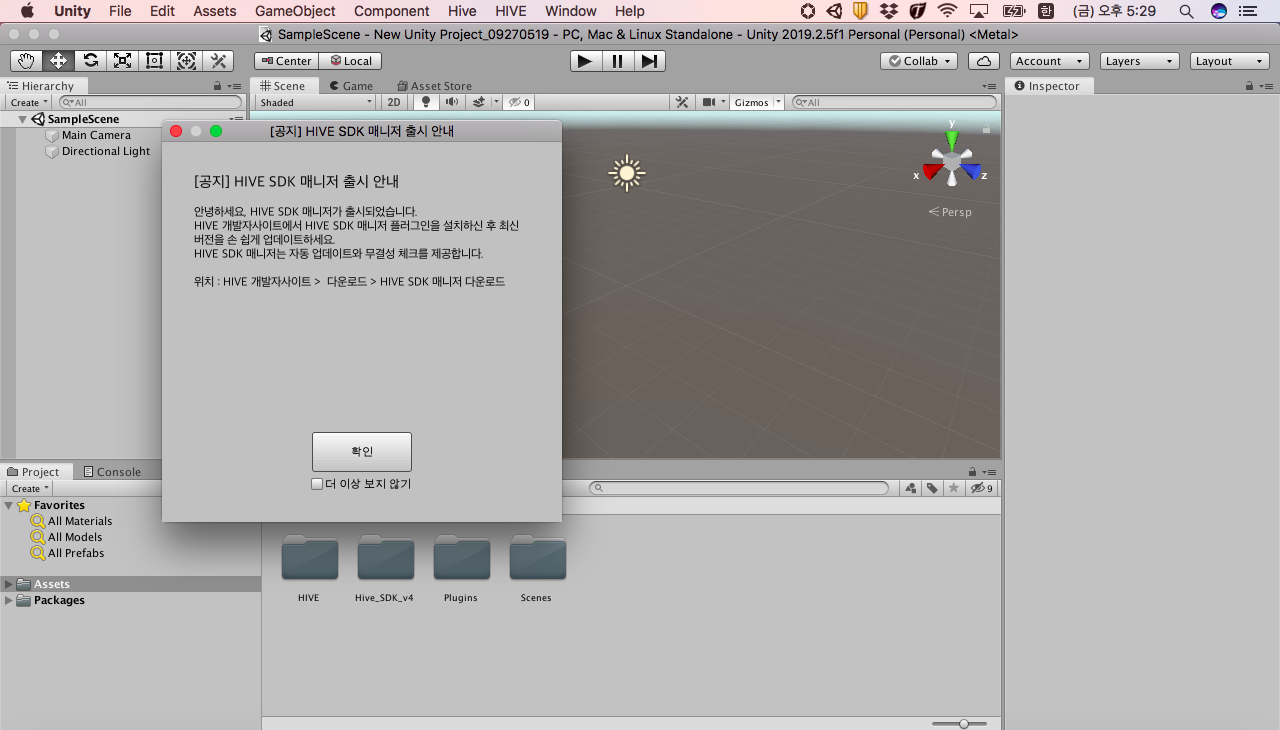Viewport: 1280px width, 730px height.
Task: Open the Layers dropdown
Action: [1139, 61]
